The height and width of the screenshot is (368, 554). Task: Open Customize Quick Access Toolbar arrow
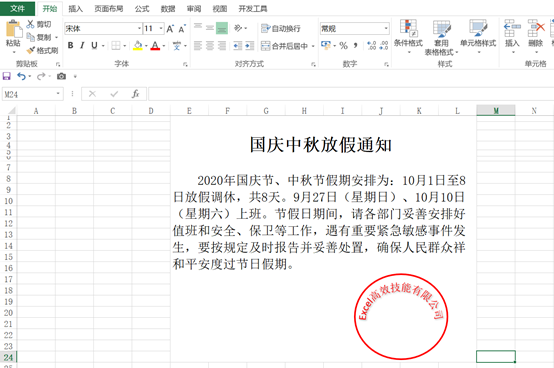[x=75, y=77]
